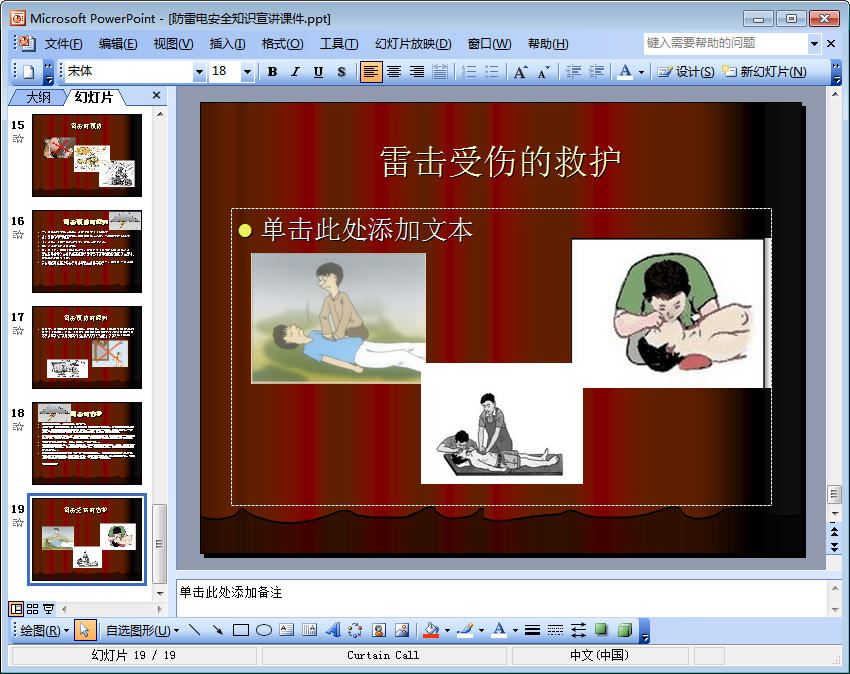This screenshot has height=674, width=850.
Task: Insert a horizontal text box
Action: pyautogui.click(x=287, y=630)
